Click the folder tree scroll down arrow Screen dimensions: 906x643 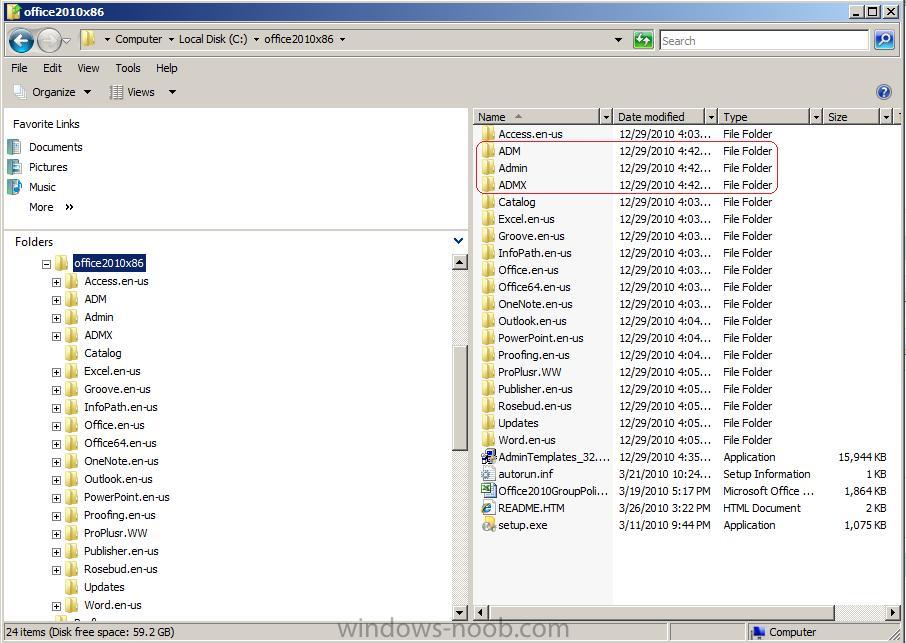(460, 612)
